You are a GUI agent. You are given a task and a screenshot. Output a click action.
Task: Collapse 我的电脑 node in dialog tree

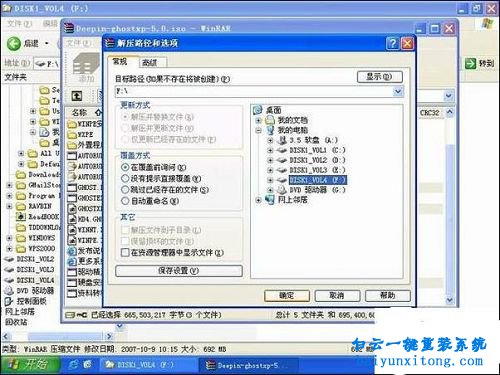coord(258,130)
